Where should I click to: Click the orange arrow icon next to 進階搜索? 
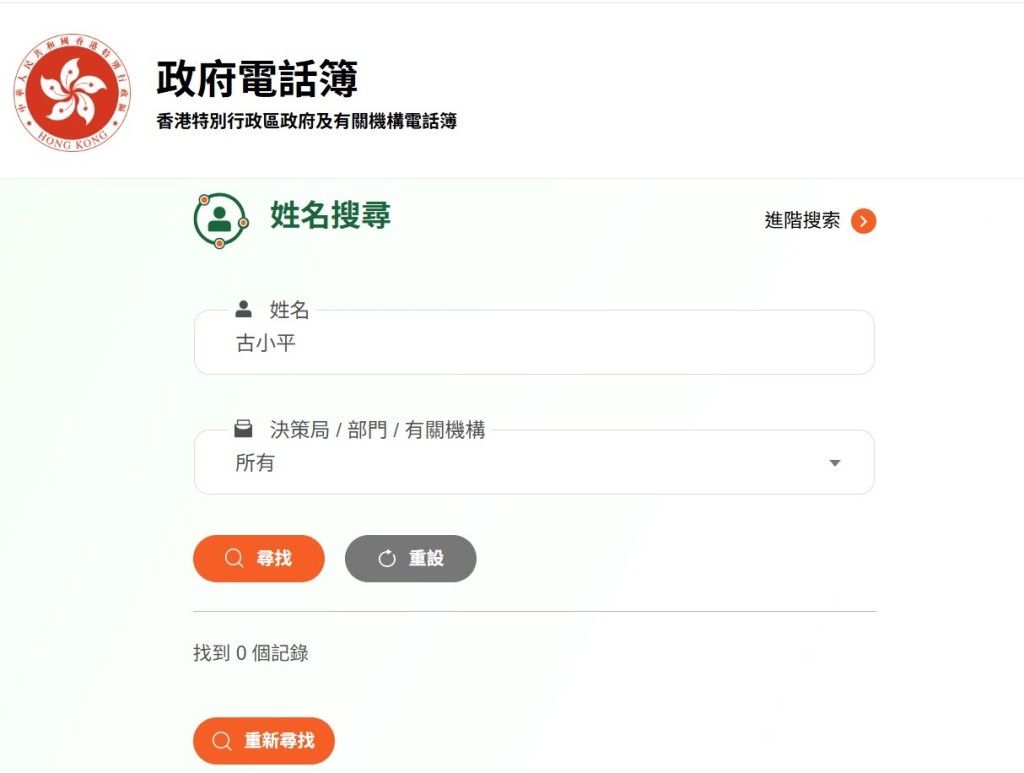tap(864, 221)
